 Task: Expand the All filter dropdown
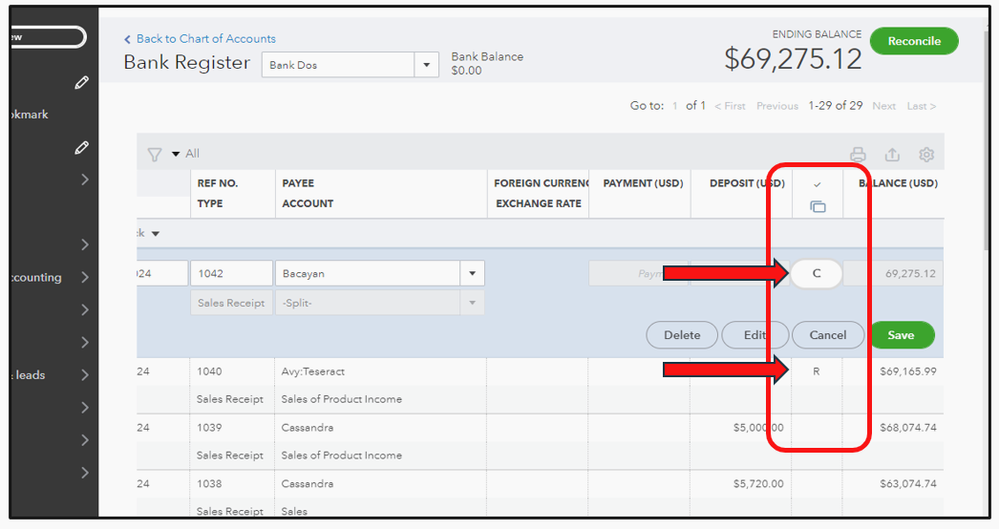(x=176, y=154)
